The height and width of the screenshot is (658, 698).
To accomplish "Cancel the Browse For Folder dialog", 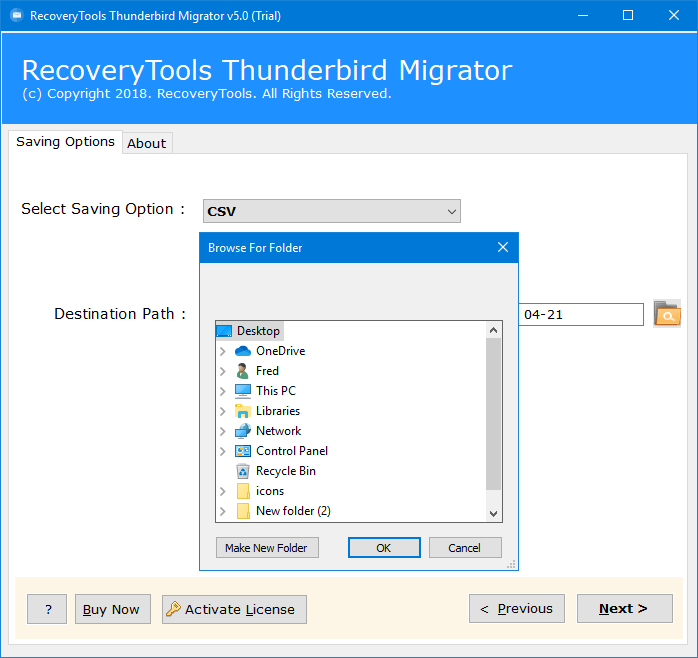I will pyautogui.click(x=465, y=548).
